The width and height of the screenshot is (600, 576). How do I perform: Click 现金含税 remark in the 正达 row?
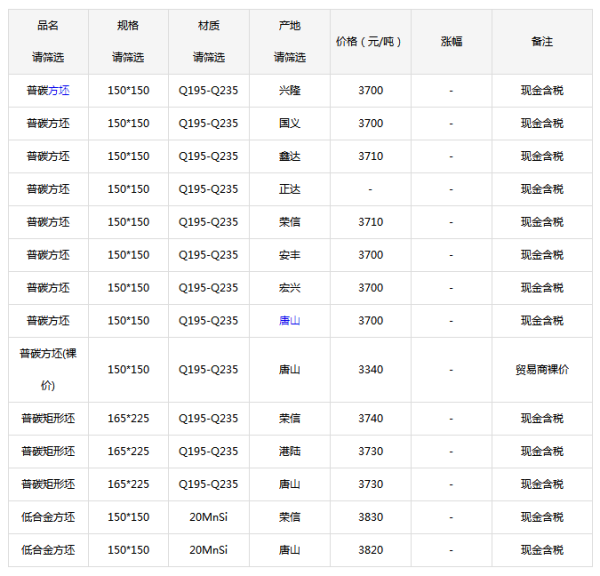(x=542, y=189)
